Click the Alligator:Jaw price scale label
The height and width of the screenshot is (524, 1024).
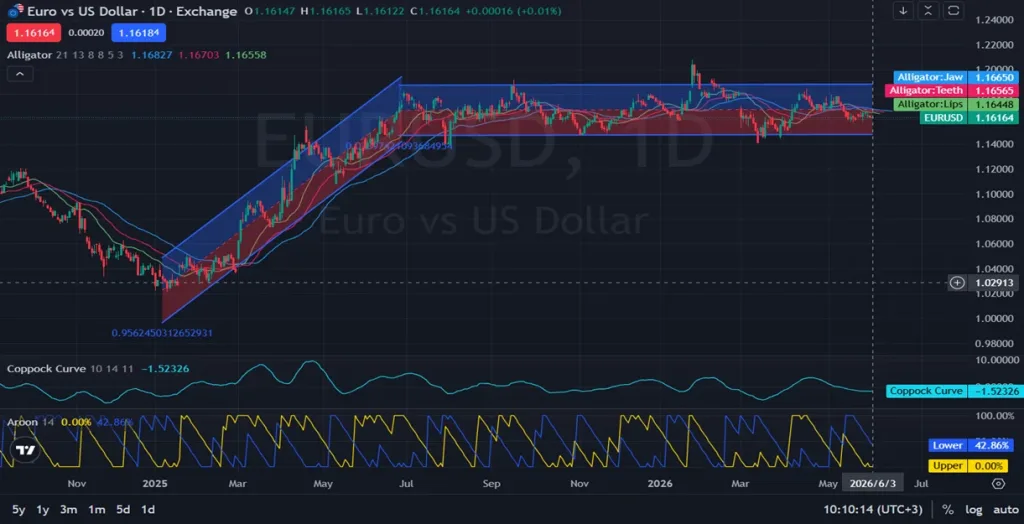(x=957, y=77)
